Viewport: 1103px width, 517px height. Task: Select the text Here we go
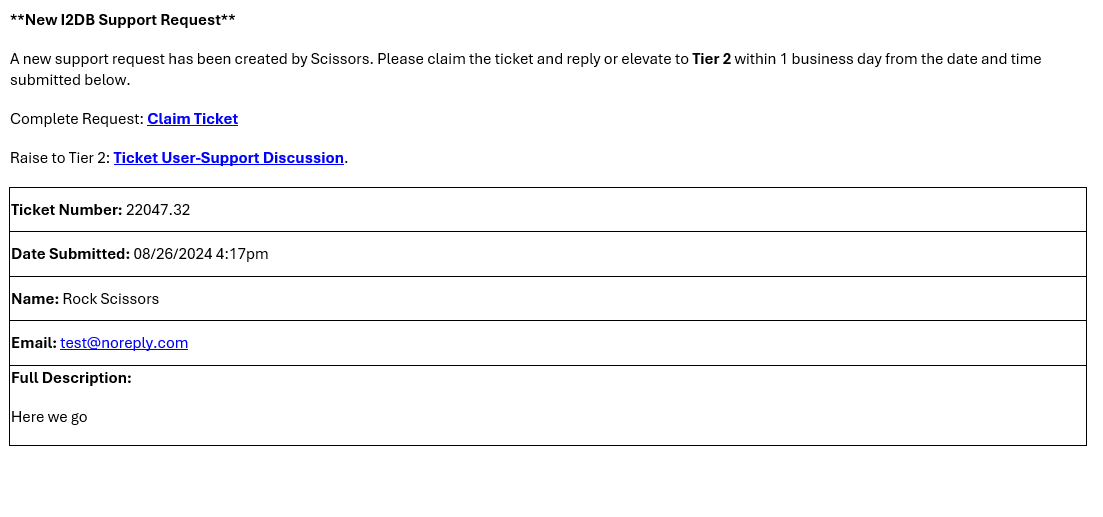point(49,417)
